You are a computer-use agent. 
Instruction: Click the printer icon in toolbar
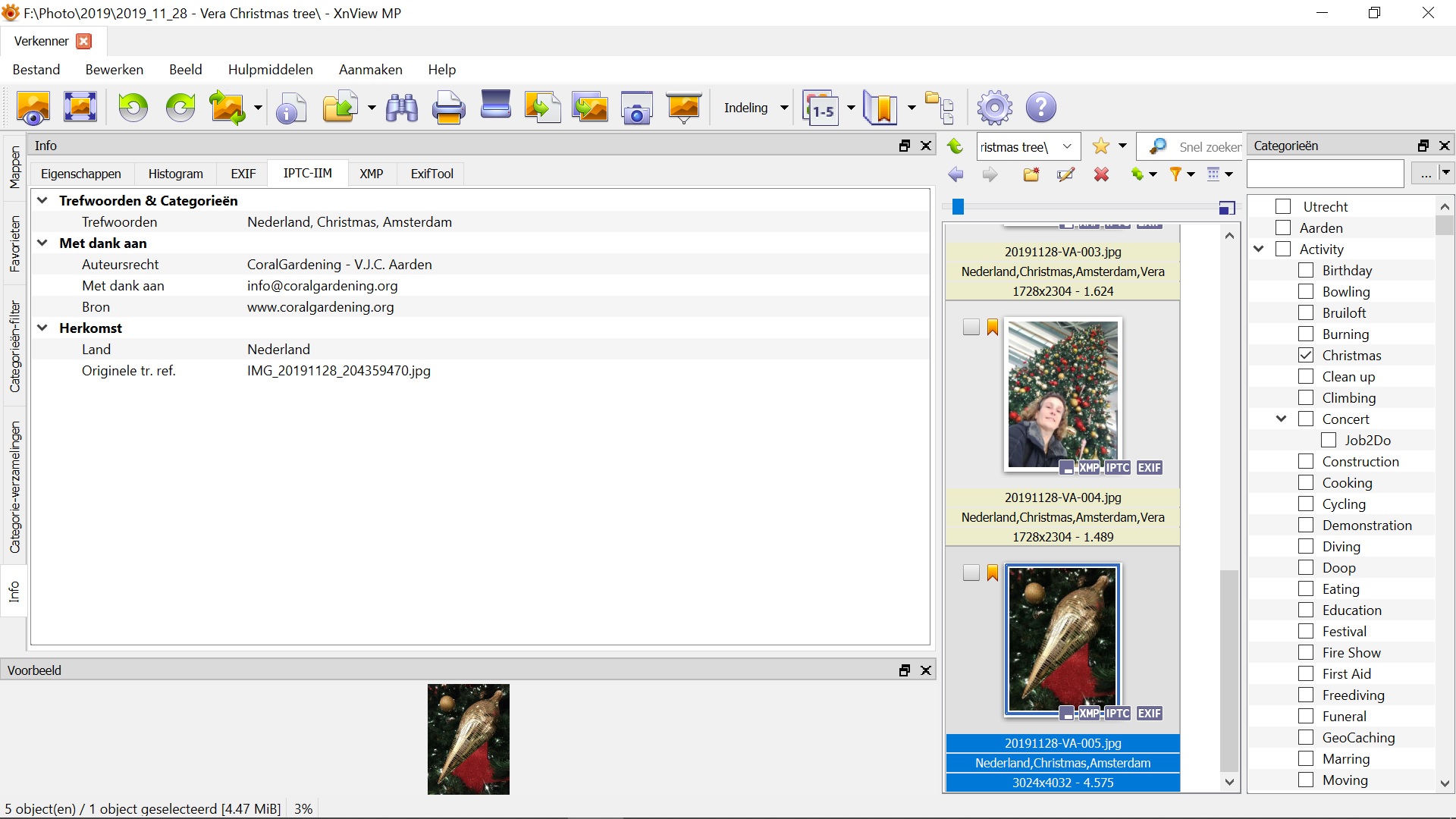point(448,108)
